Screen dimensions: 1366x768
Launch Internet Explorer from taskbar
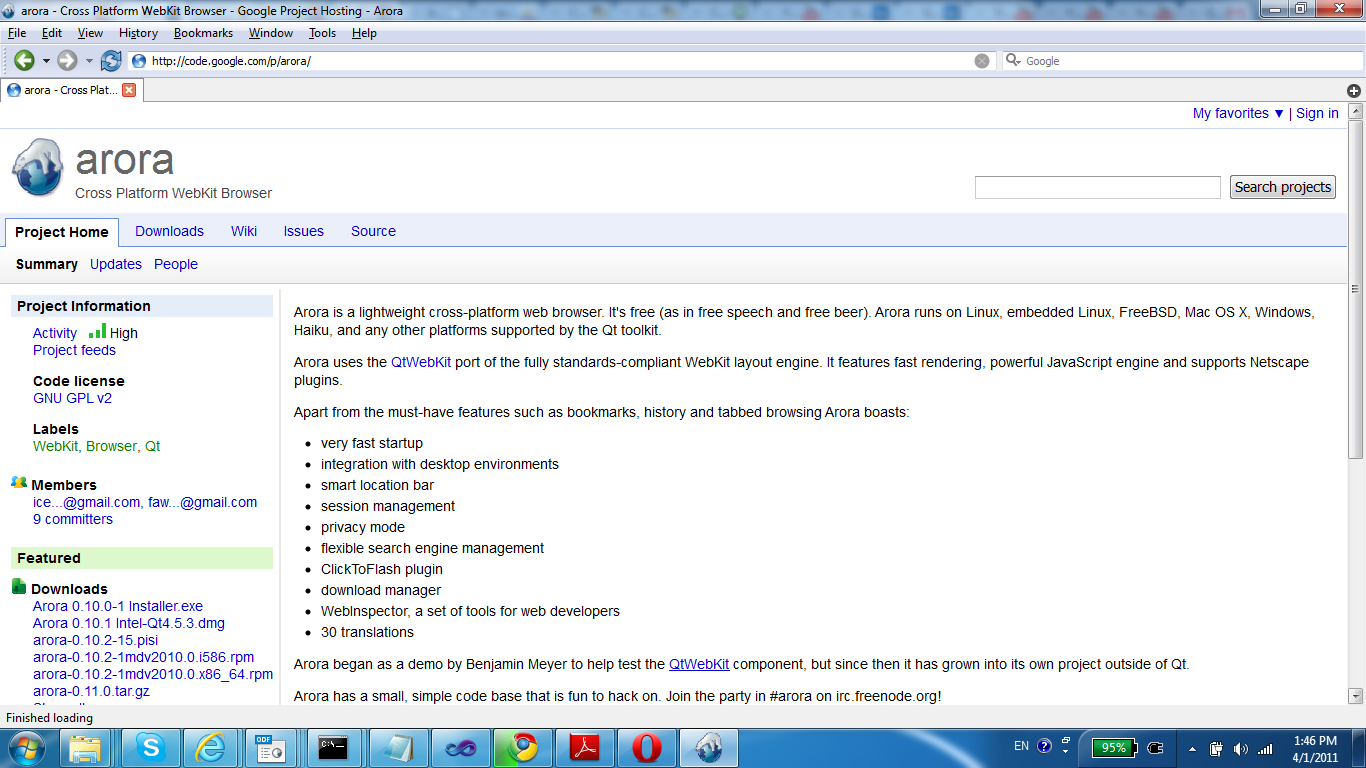(x=210, y=747)
